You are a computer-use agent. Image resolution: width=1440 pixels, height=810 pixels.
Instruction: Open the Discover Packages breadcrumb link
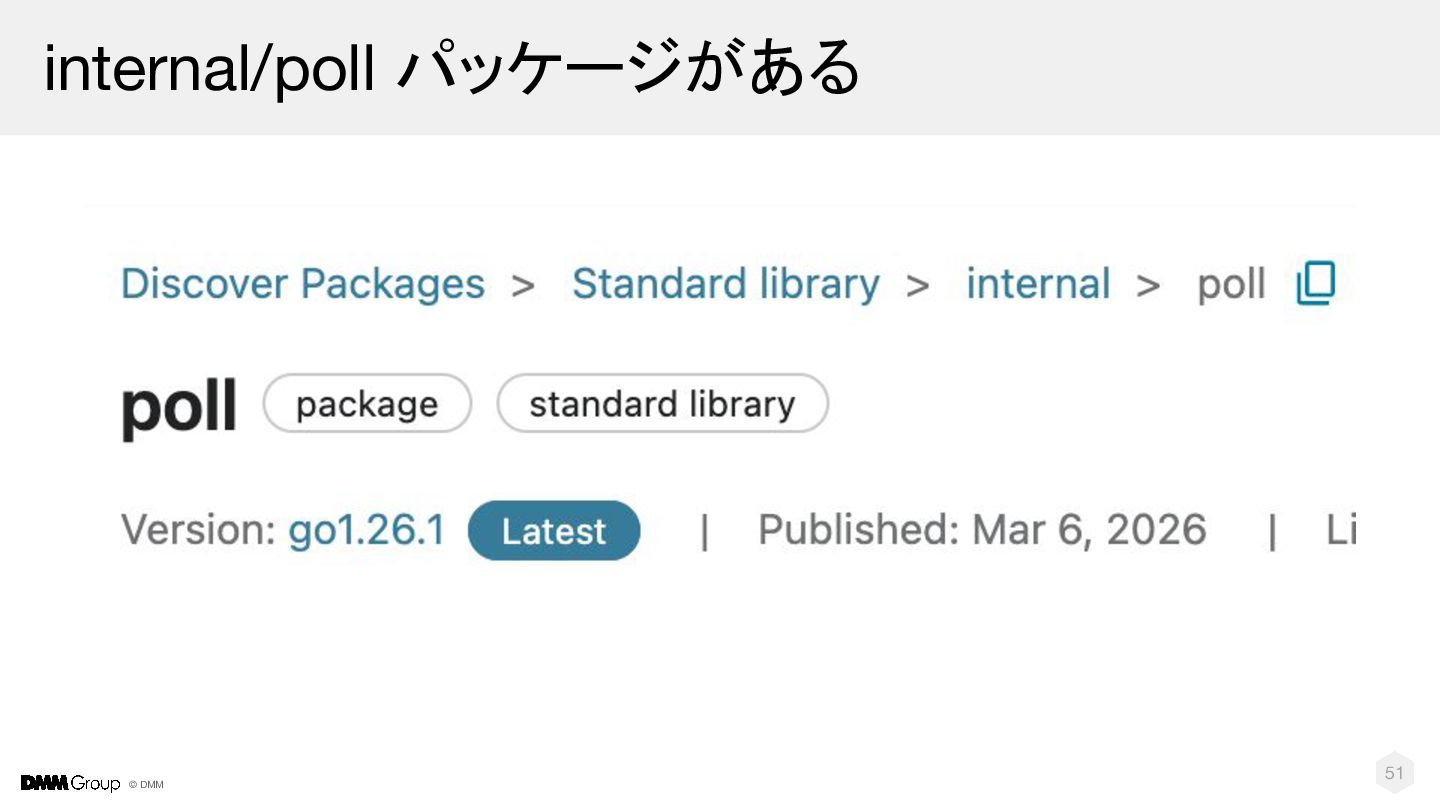tap(303, 284)
